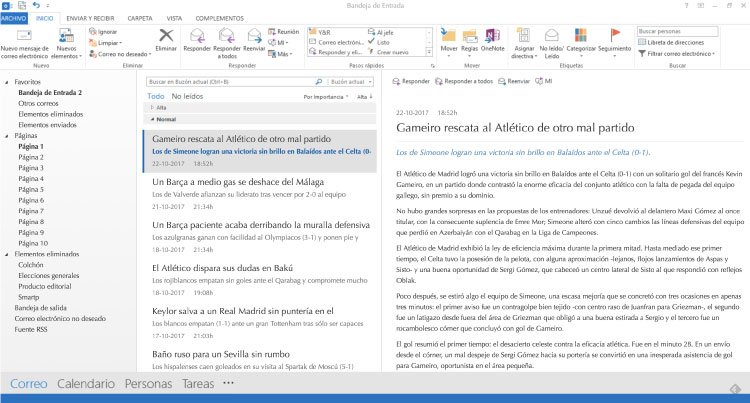
Task: Collapse the Favoritos folder group
Action: 7,82
